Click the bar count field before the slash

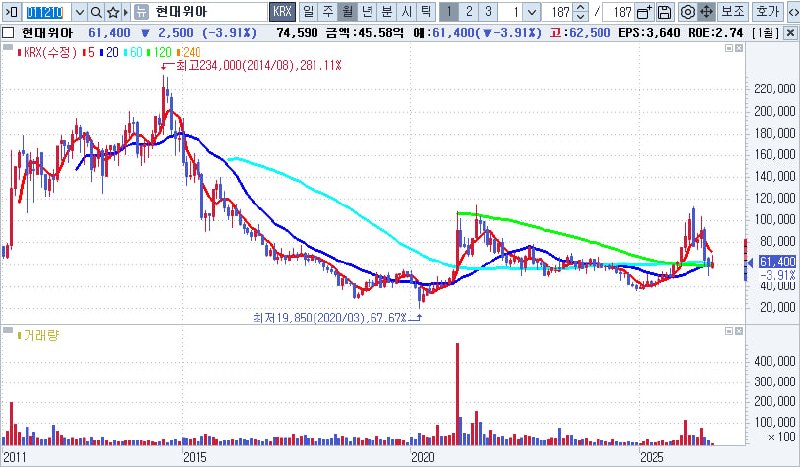(x=558, y=12)
